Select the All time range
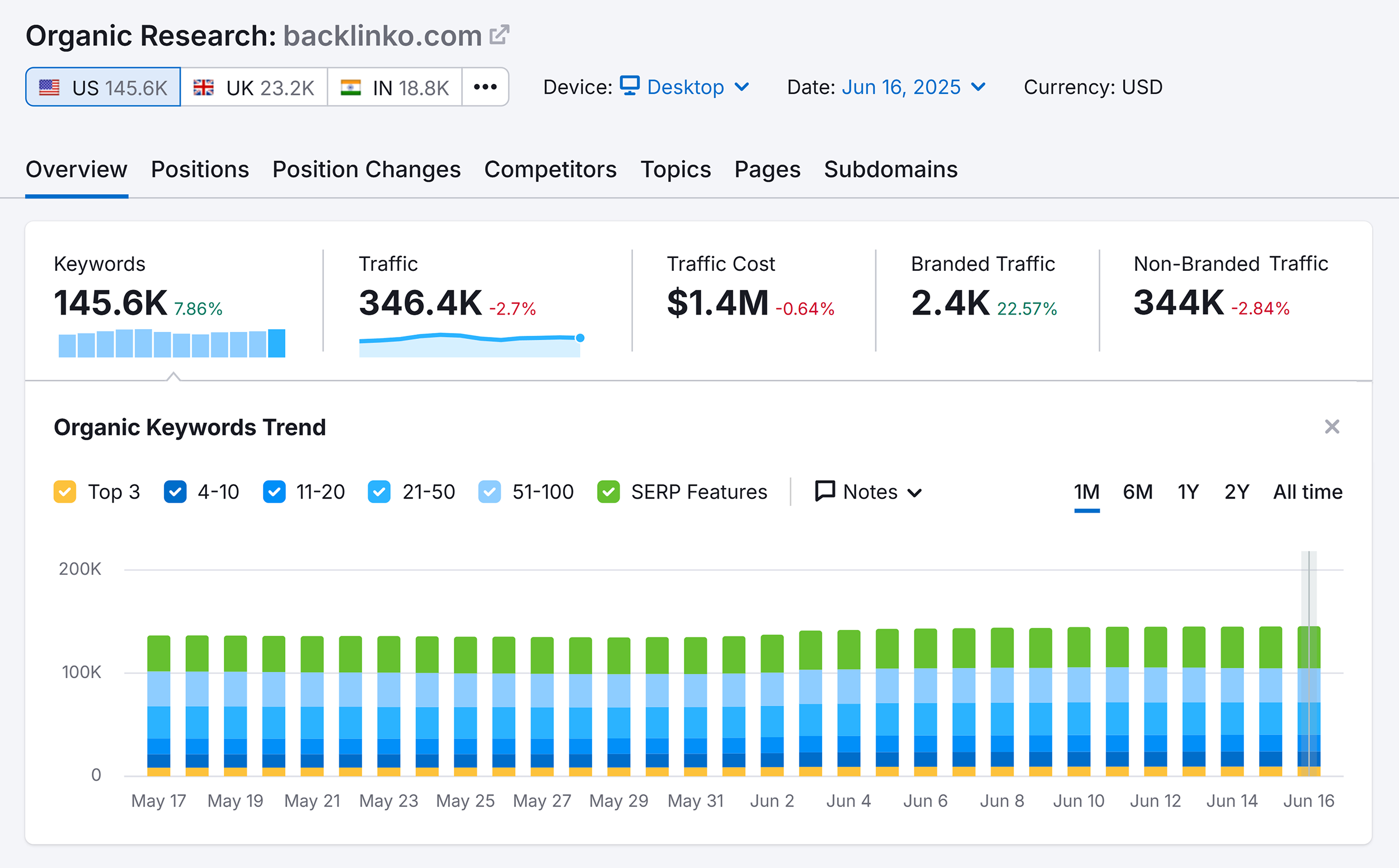Screen dimensions: 1399x868 click(x=1307, y=492)
